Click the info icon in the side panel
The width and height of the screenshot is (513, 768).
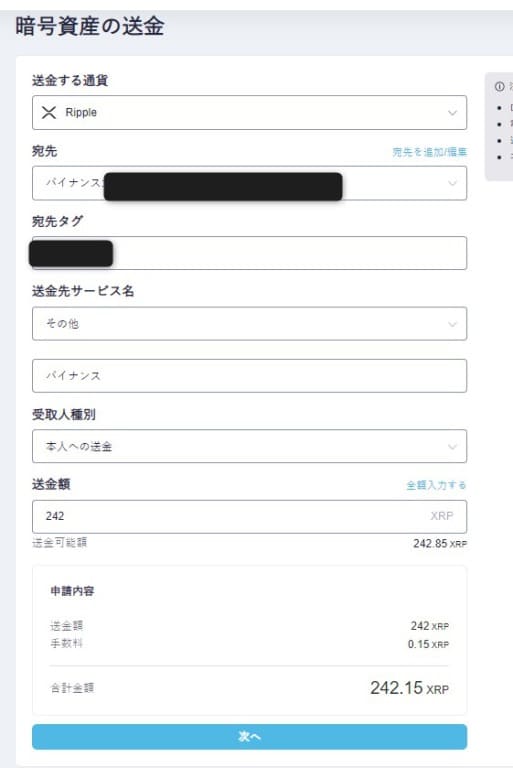[x=499, y=87]
